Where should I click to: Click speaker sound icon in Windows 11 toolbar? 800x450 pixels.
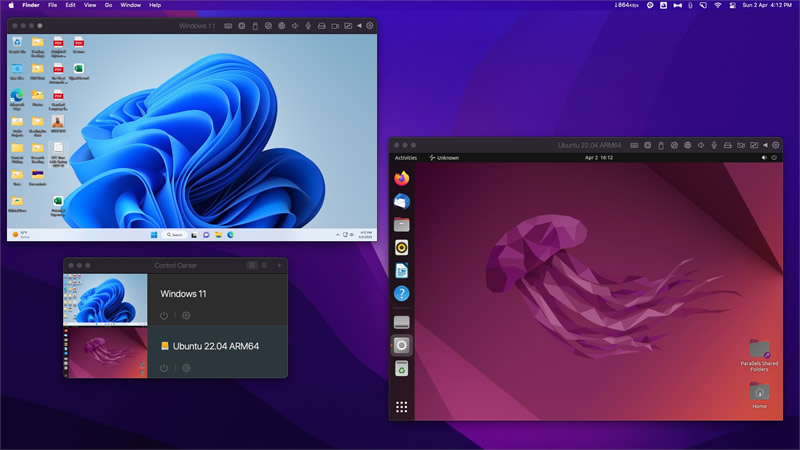pyautogui.click(x=295, y=26)
